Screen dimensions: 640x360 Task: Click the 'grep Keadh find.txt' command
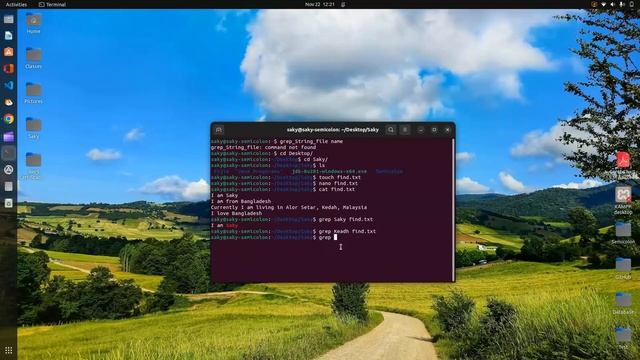[347, 231]
